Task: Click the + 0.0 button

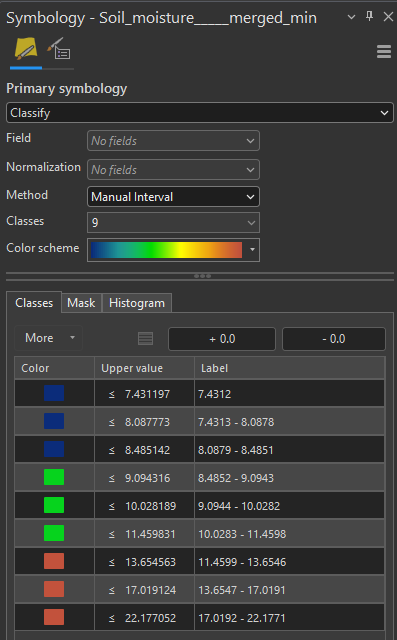Action: 222,339
